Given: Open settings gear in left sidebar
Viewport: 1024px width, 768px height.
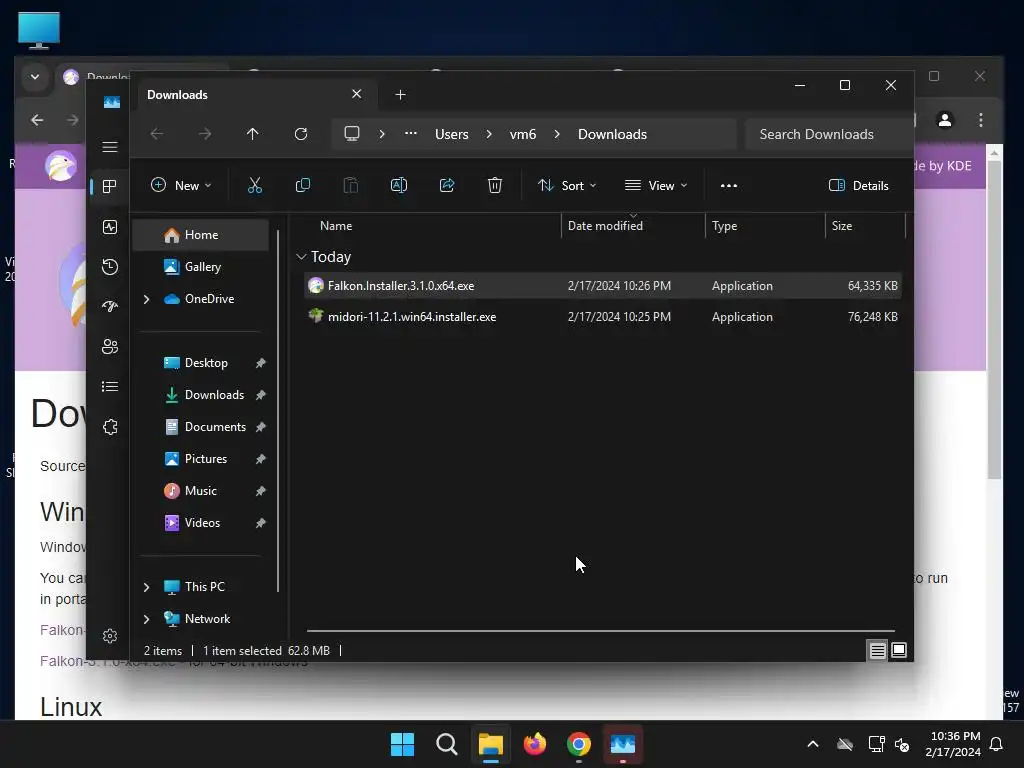Looking at the screenshot, I should pos(110,636).
